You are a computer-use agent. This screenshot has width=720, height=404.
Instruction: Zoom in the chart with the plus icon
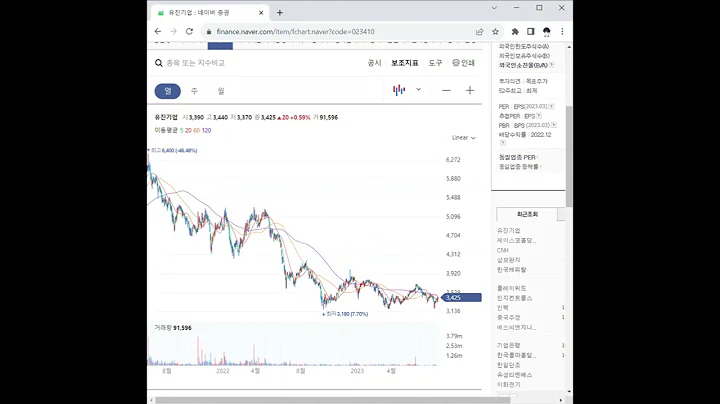[470, 90]
